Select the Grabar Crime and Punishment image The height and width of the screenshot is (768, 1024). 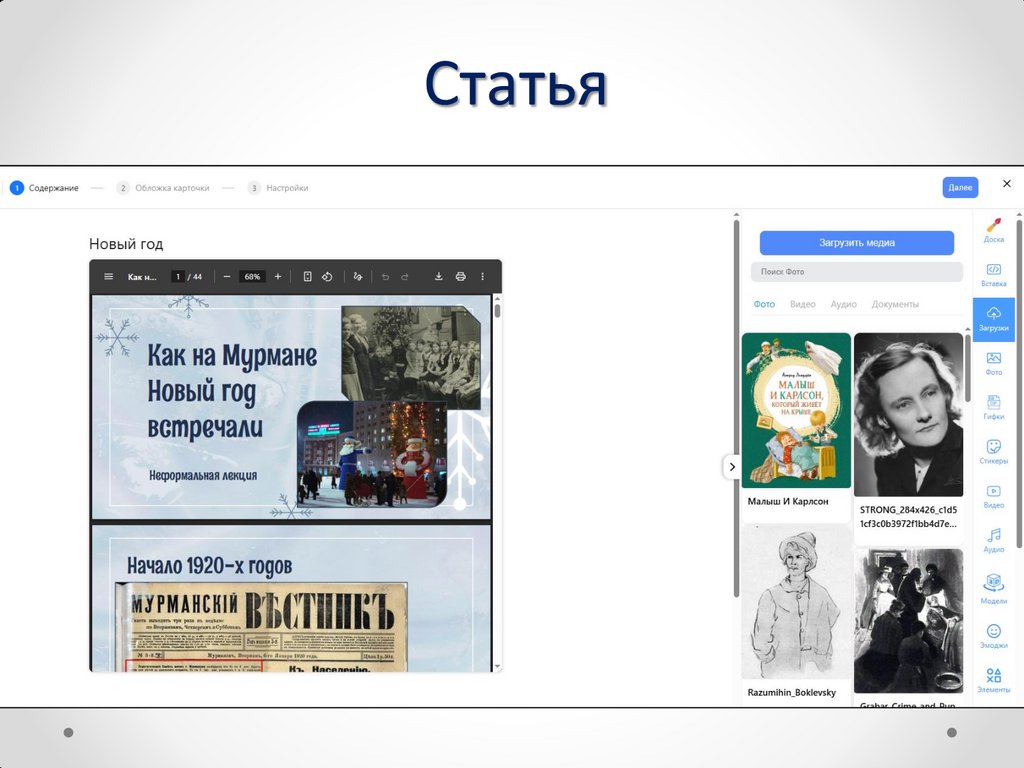point(908,621)
